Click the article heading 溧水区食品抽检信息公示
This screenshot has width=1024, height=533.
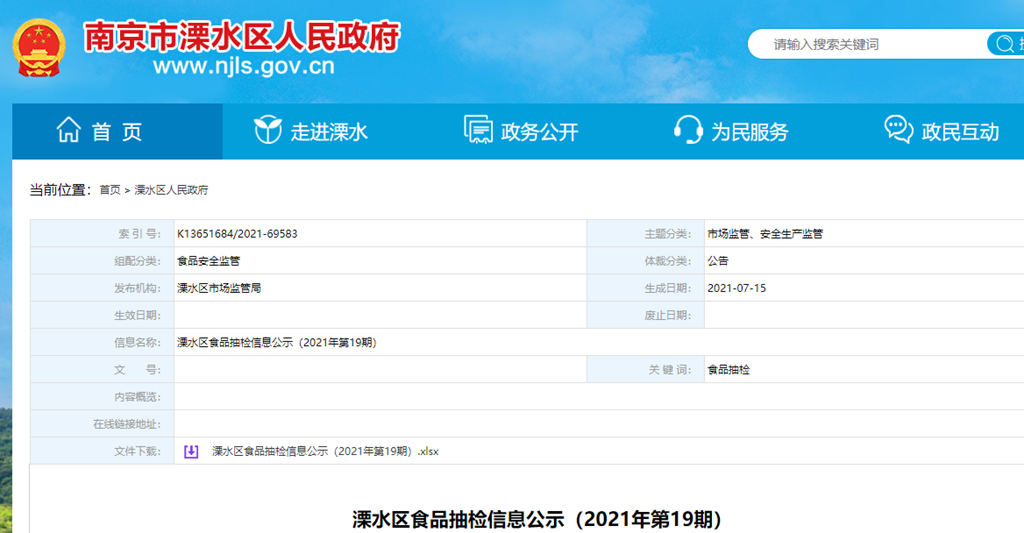tap(536, 519)
